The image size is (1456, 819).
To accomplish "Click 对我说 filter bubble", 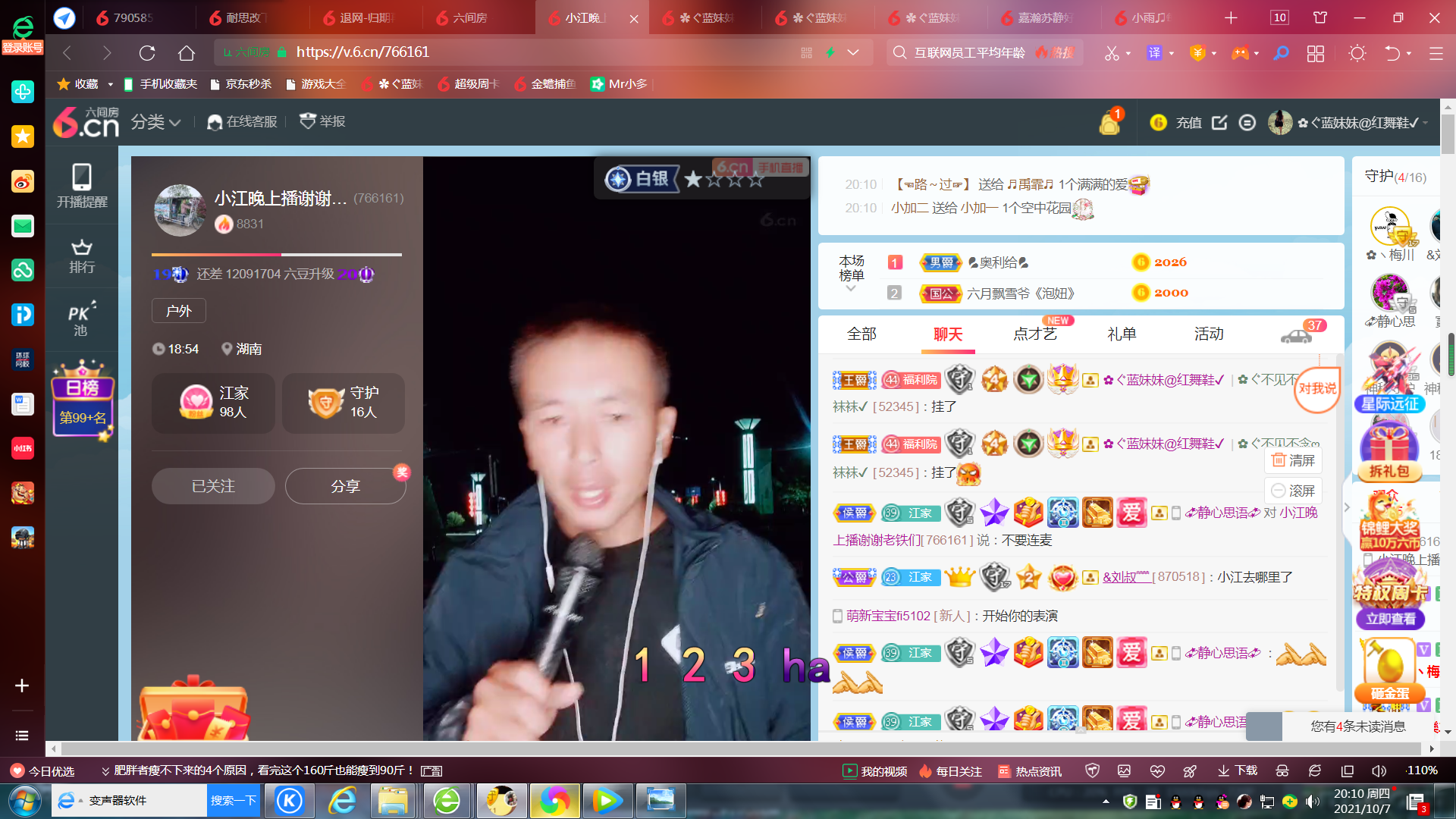I will click(x=1317, y=389).
